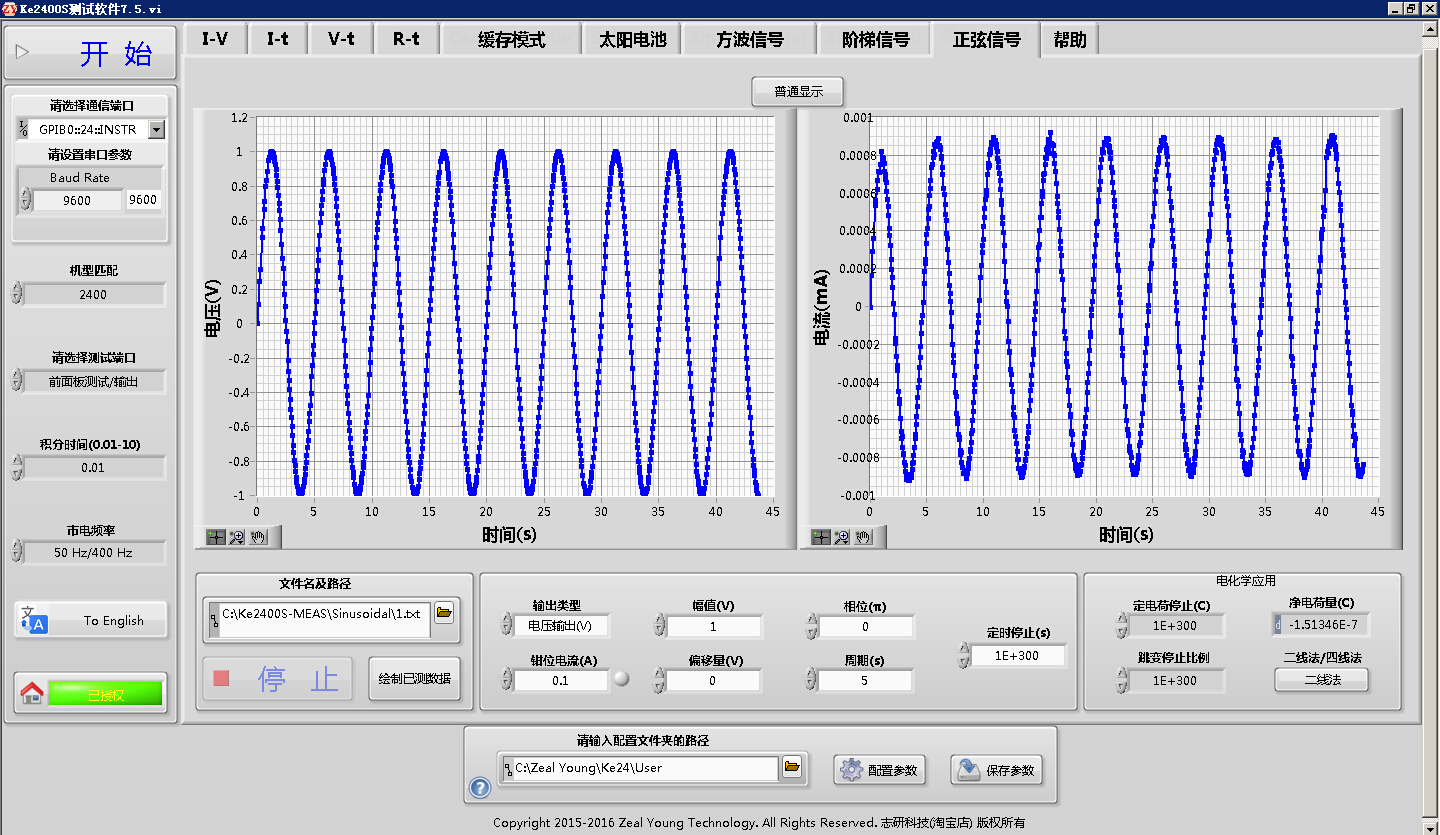Step the 幅值(V) value
The width and height of the screenshot is (1440, 835).
coord(659,626)
